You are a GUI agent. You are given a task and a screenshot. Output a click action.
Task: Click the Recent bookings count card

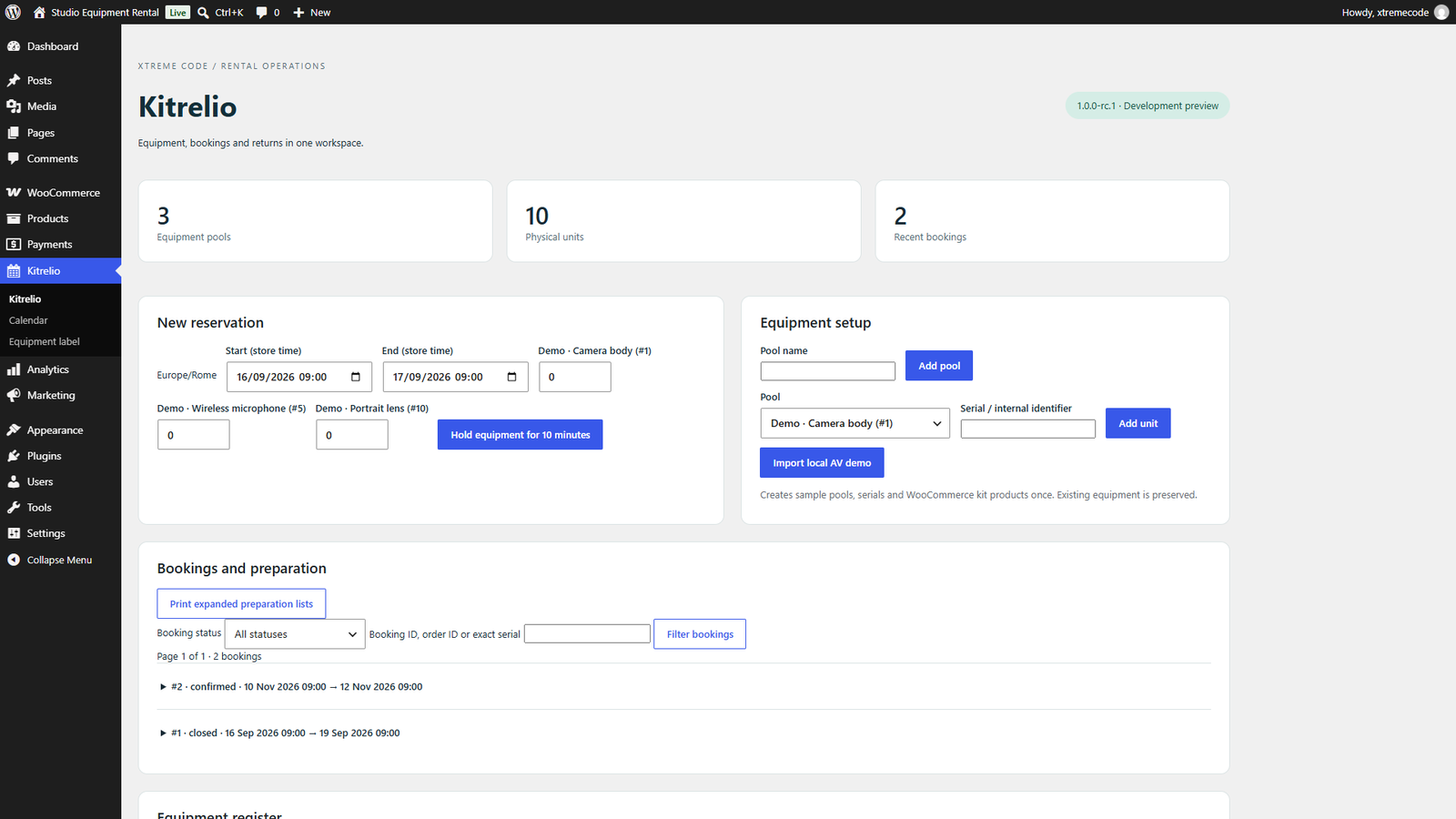tap(1052, 221)
